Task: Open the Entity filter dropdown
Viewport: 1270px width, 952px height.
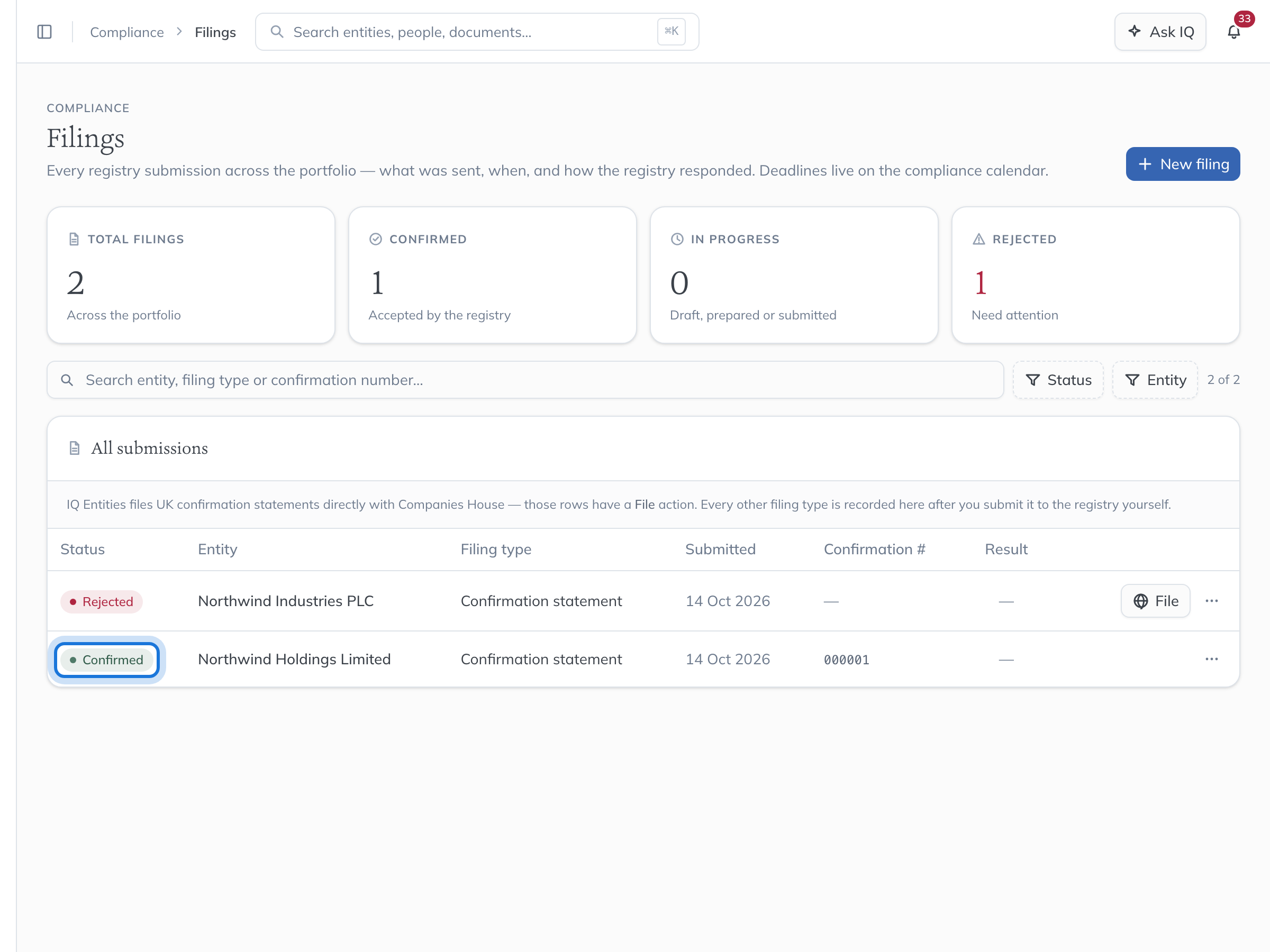Action: tap(1155, 380)
